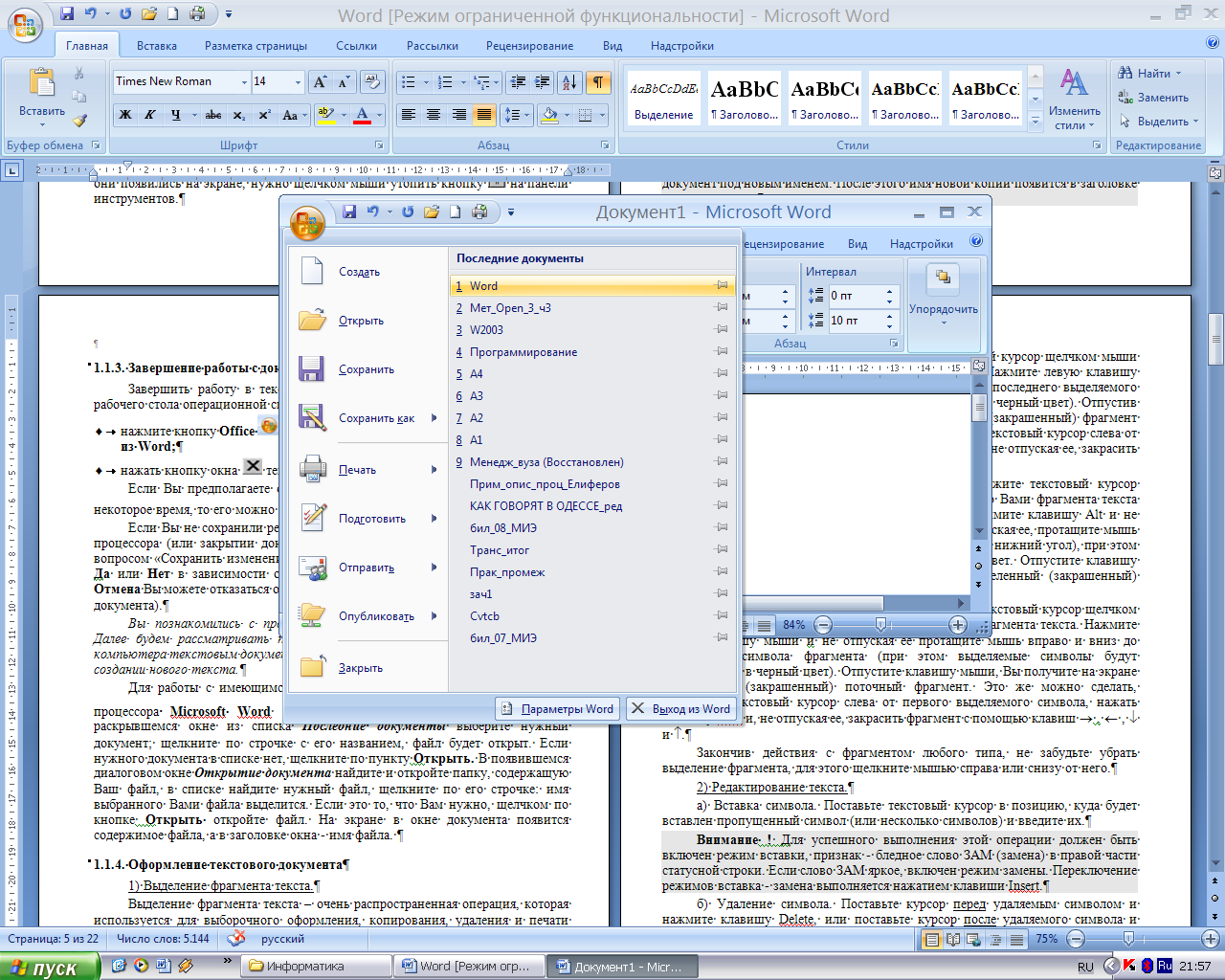Expand the Подготовить submenu arrow
The width and height of the screenshot is (1225, 980).
tap(434, 518)
